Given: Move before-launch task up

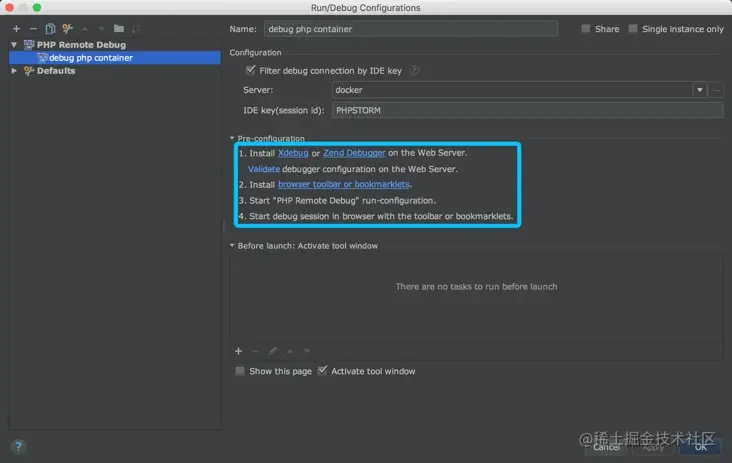Looking at the screenshot, I should (x=290, y=351).
